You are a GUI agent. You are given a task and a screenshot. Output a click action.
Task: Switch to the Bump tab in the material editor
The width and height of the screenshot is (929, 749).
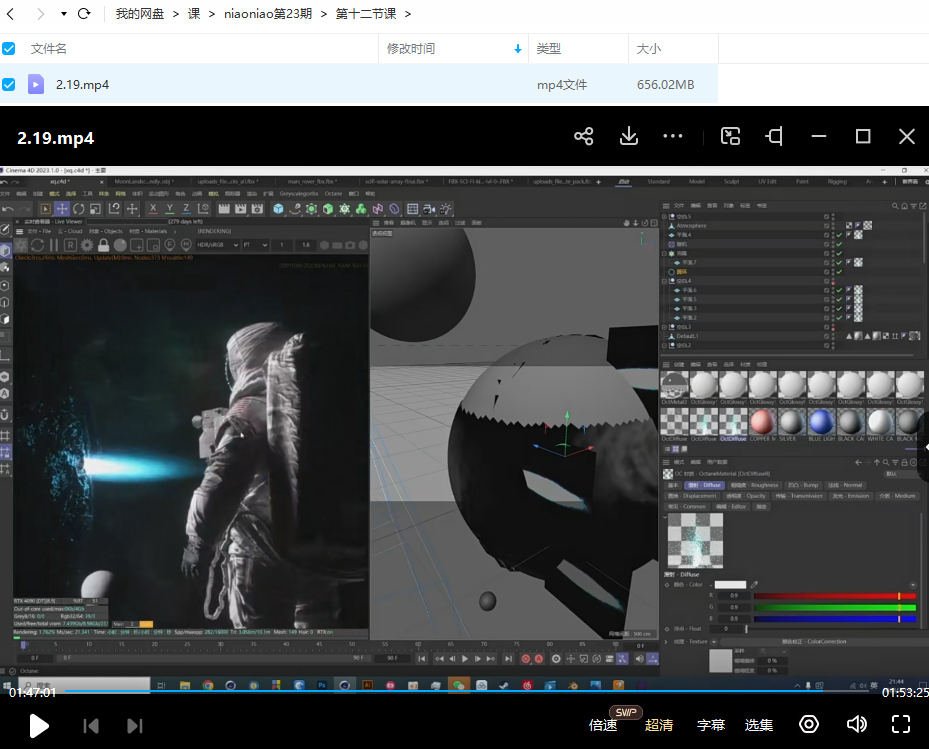[805, 486]
